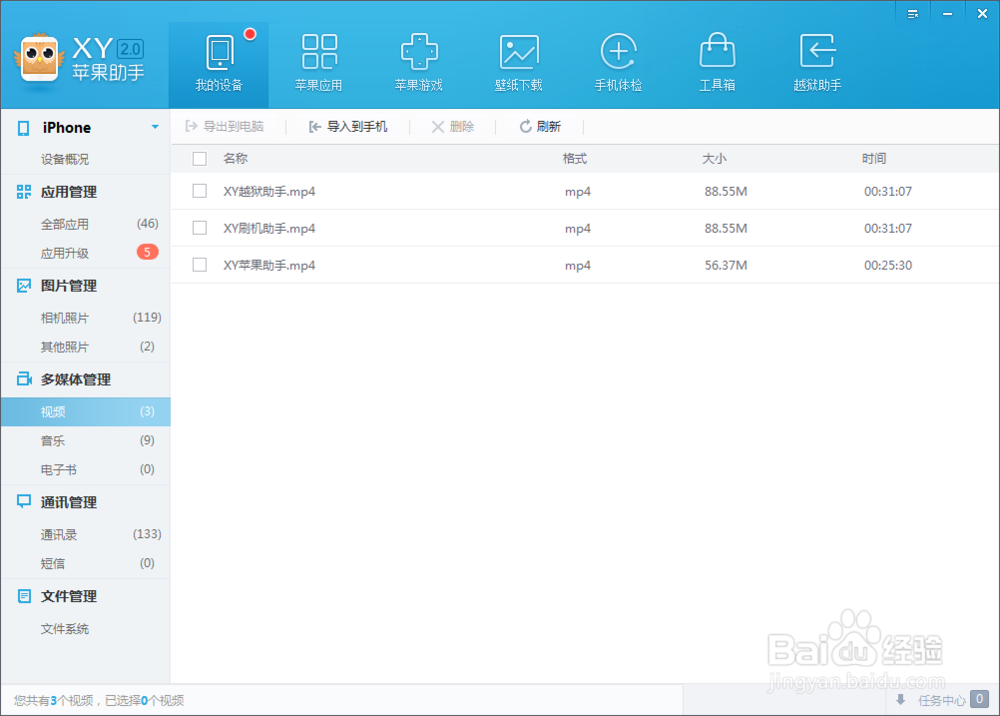
Task: Click the iPhone device icon in sidebar
Action: tap(24, 128)
